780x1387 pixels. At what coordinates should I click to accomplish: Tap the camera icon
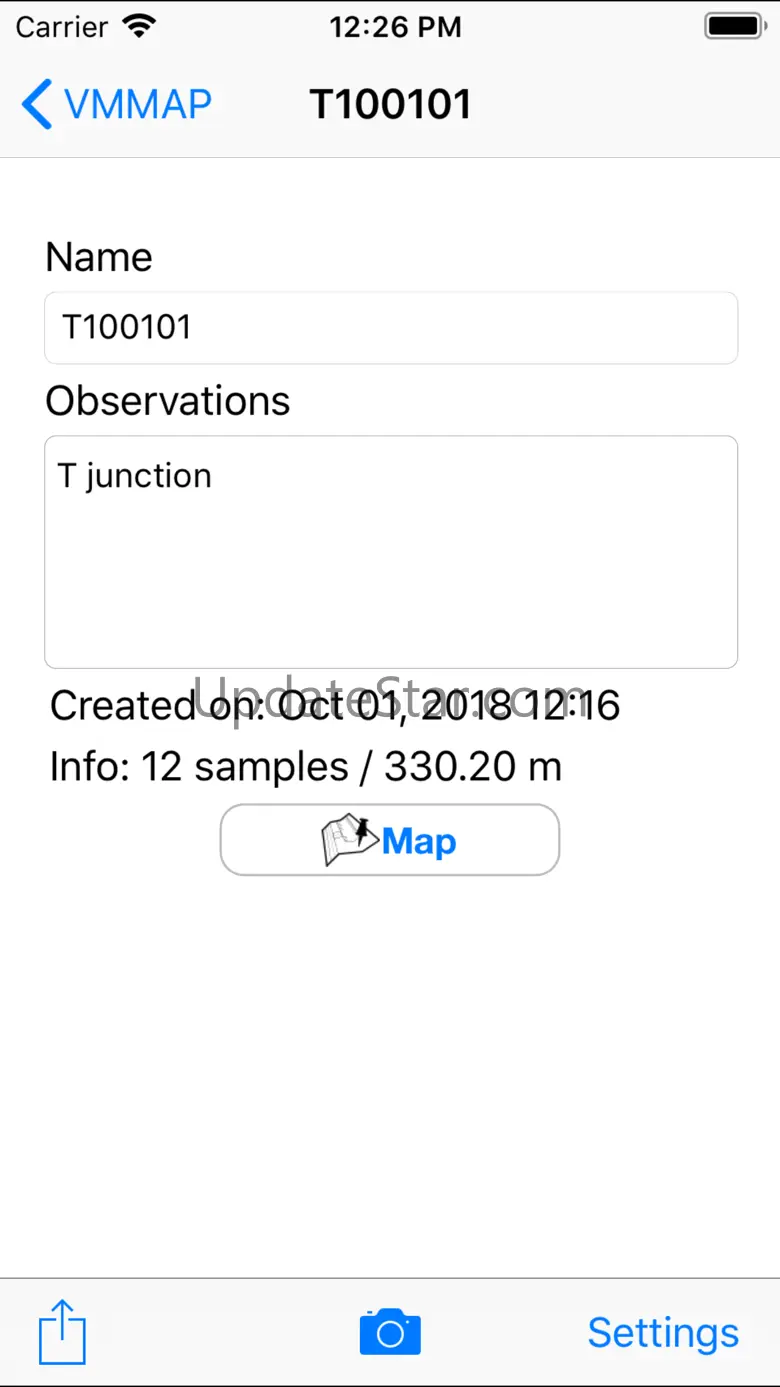(390, 1332)
